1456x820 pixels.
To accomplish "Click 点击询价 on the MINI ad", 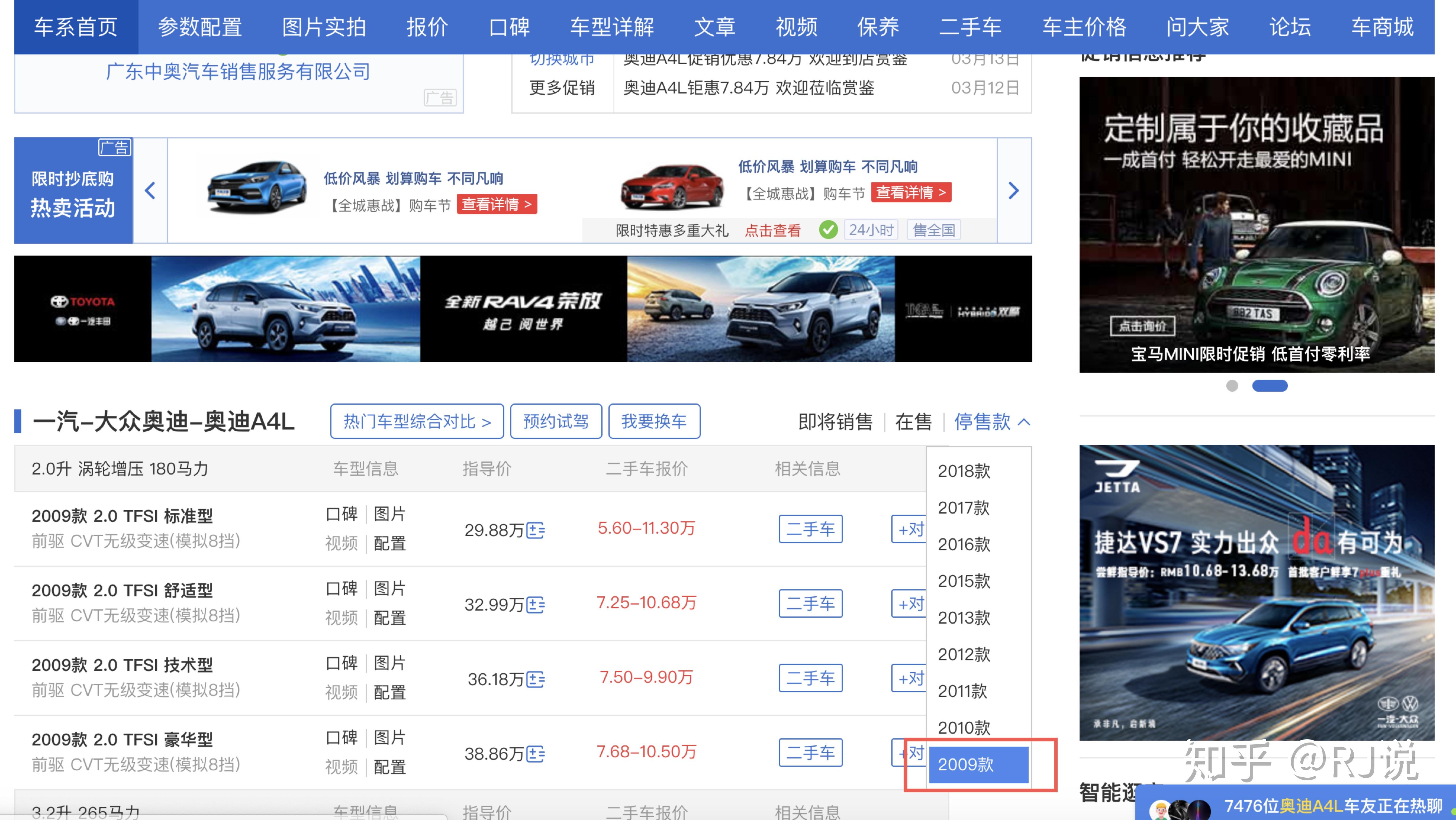I will pos(1142,326).
